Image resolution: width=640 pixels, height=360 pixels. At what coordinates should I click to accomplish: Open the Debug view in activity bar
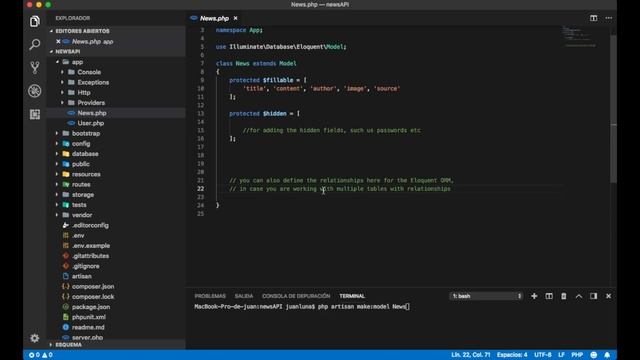click(35, 91)
